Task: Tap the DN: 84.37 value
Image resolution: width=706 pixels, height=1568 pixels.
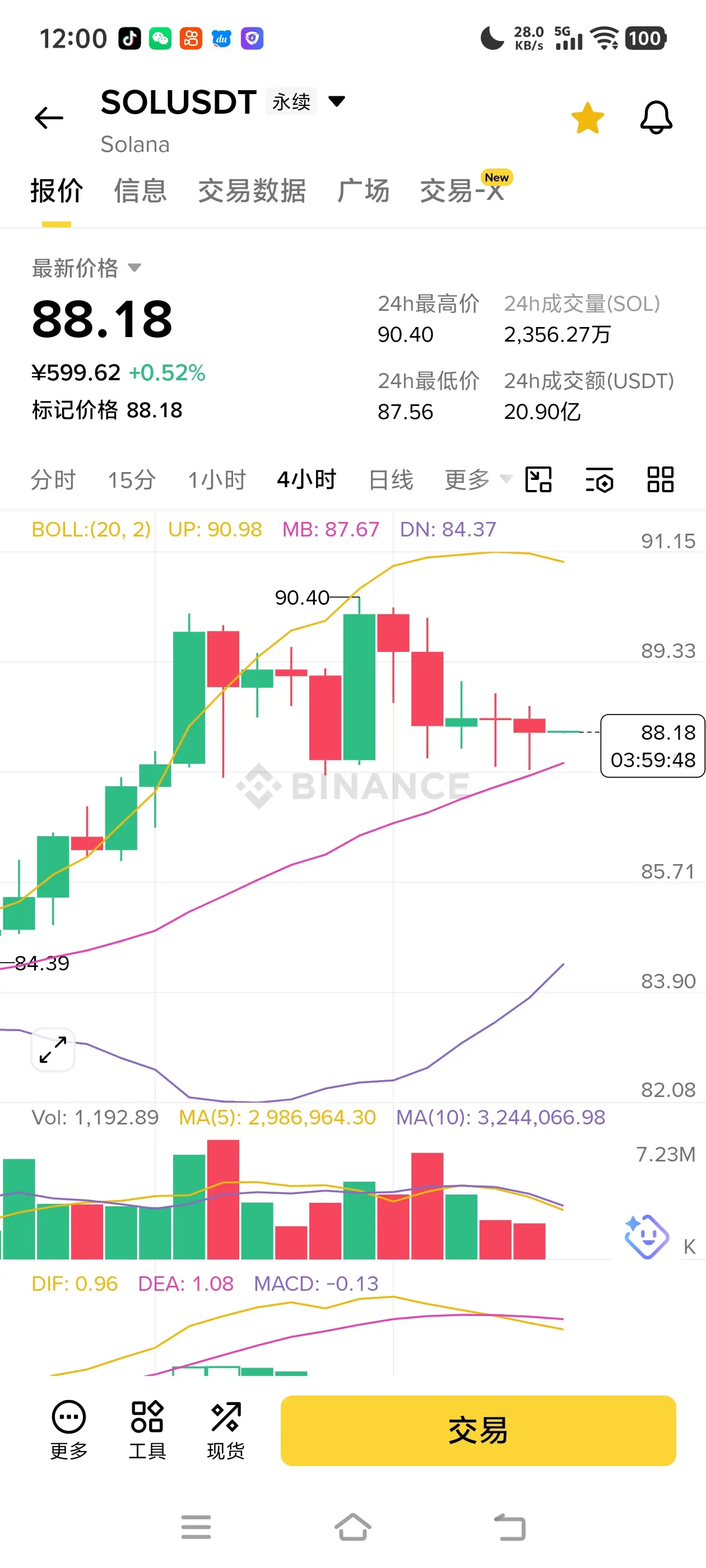Action: 448,530
